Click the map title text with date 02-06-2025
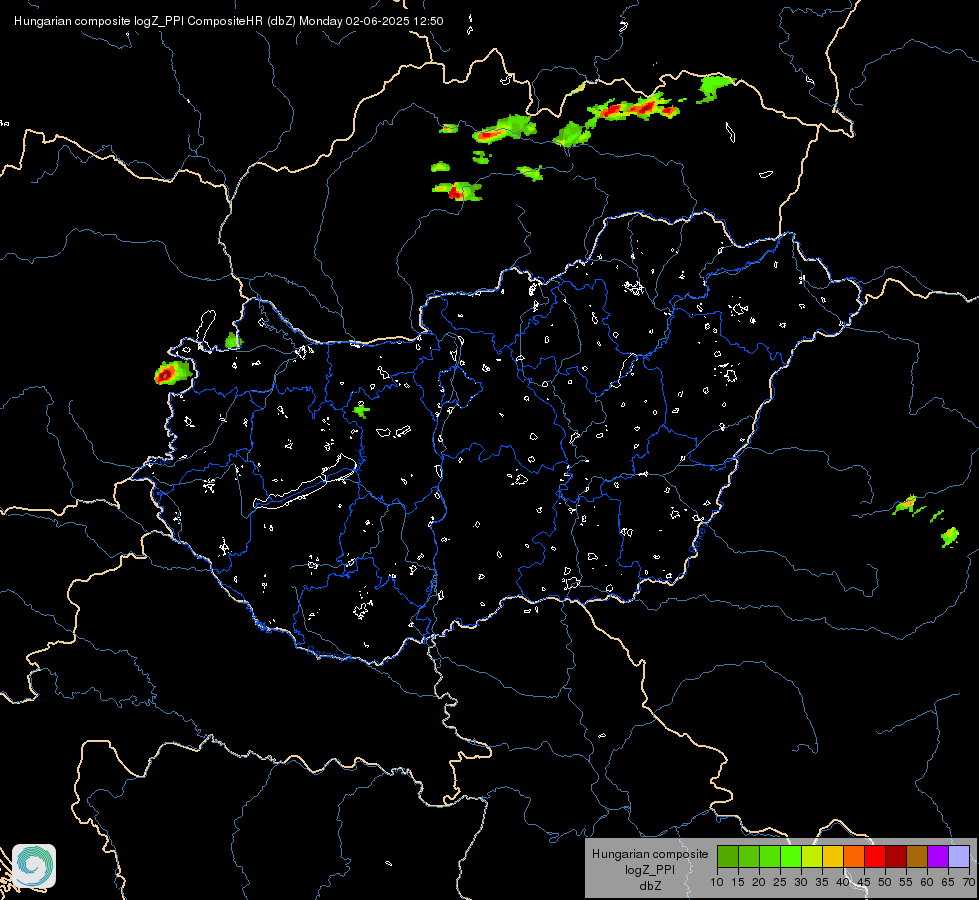The width and height of the screenshot is (979, 900). (x=229, y=21)
